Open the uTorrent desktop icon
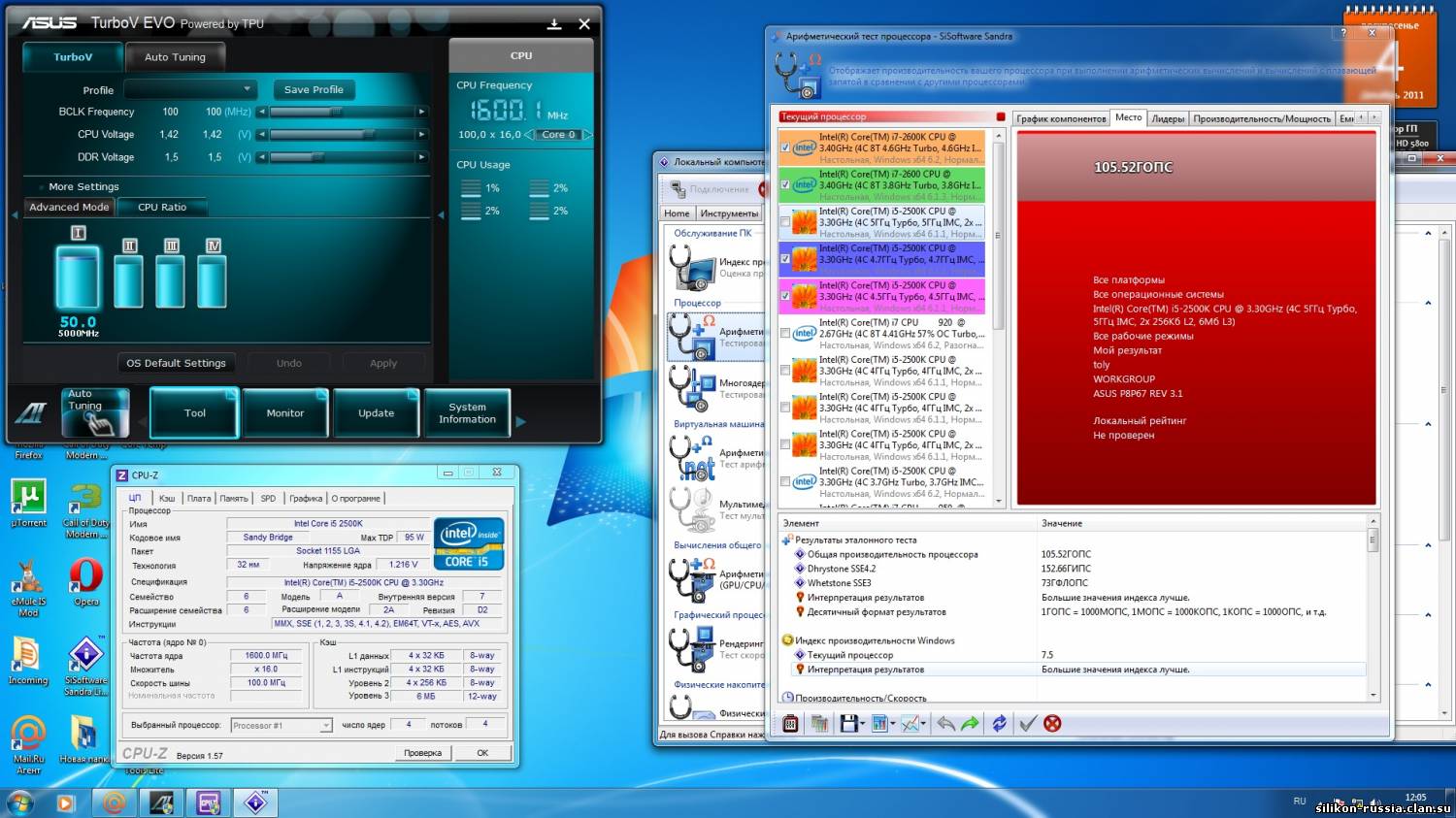Image resolution: width=1456 pixels, height=818 pixels. tap(28, 503)
